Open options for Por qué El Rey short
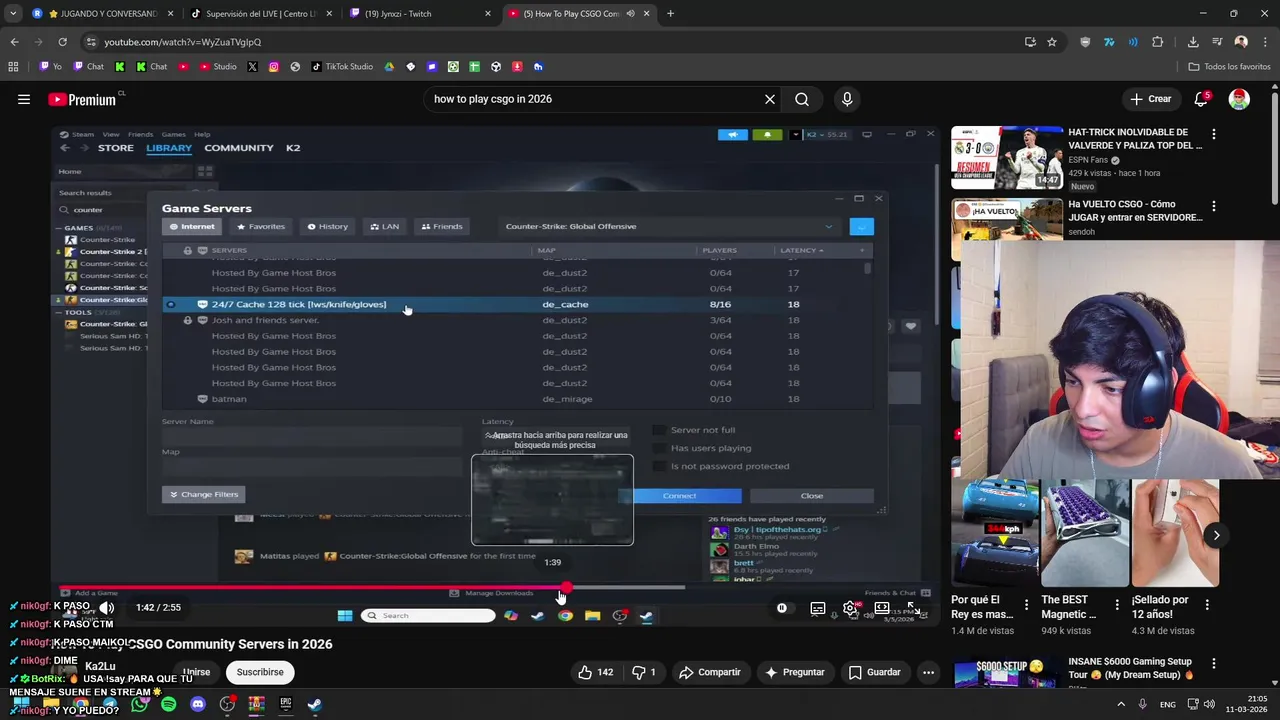 [x=1026, y=605]
